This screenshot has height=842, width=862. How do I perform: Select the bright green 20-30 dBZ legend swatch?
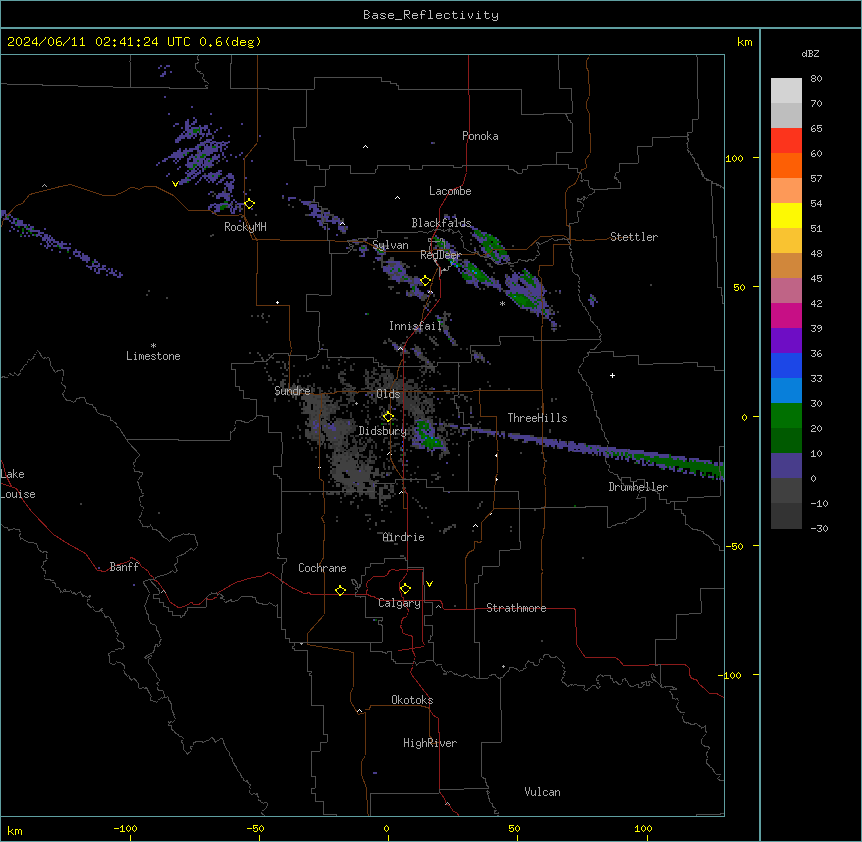[x=786, y=416]
